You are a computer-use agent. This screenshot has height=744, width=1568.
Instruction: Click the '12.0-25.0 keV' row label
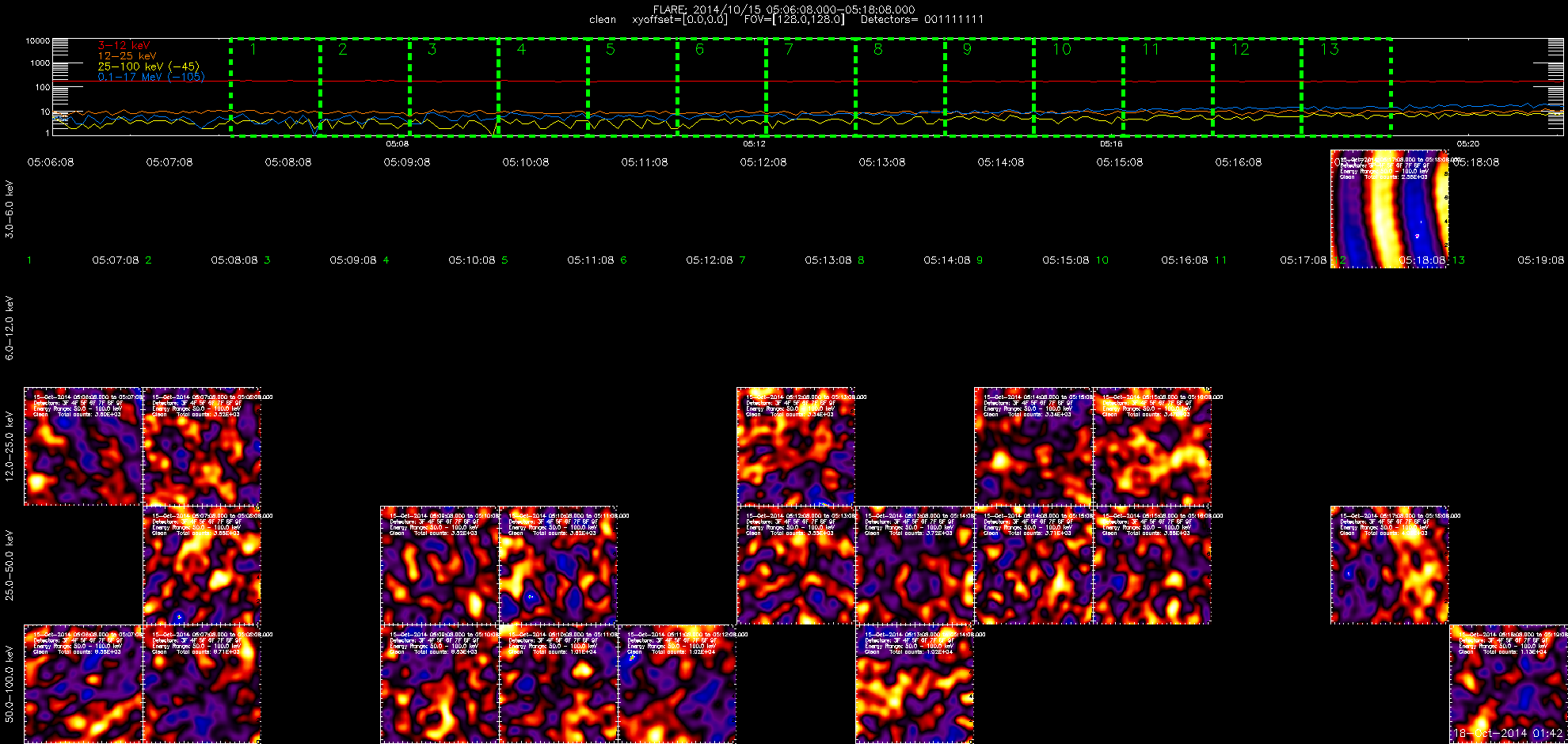(10, 446)
